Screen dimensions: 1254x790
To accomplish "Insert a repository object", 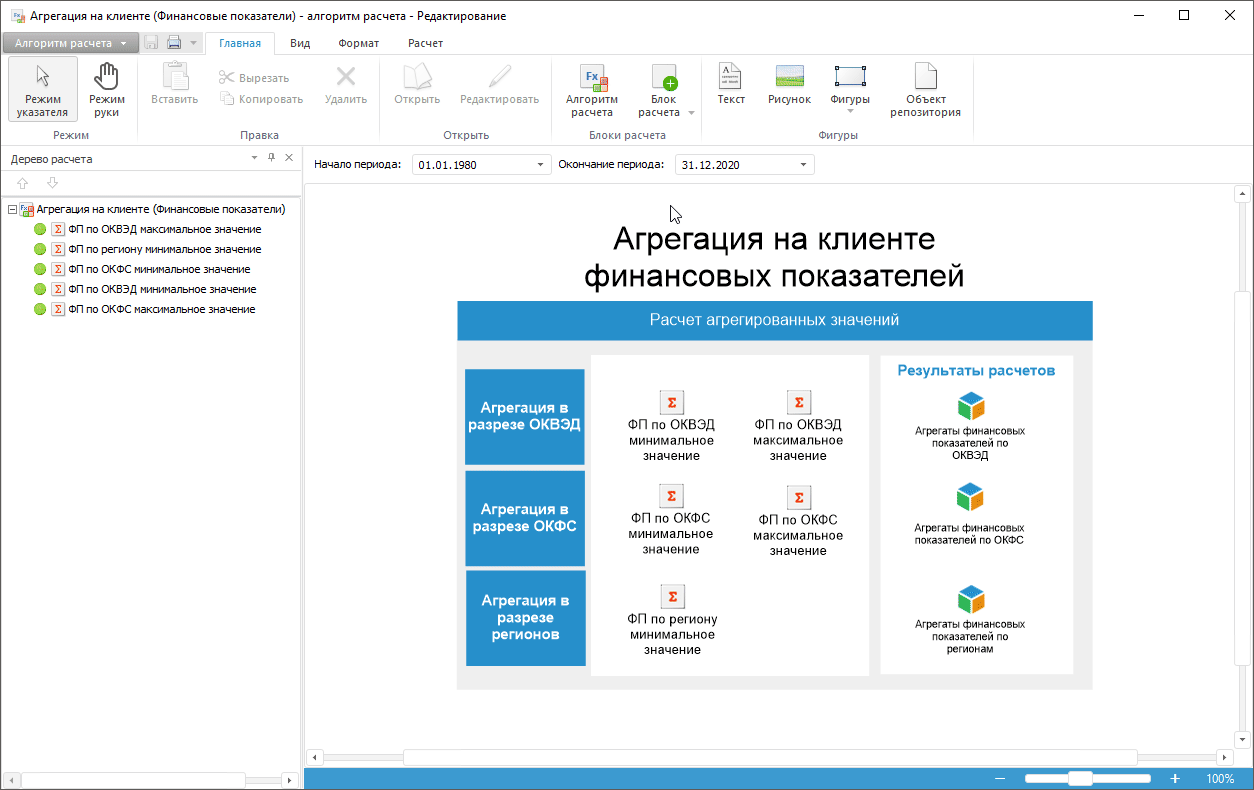I will click(x=925, y=88).
